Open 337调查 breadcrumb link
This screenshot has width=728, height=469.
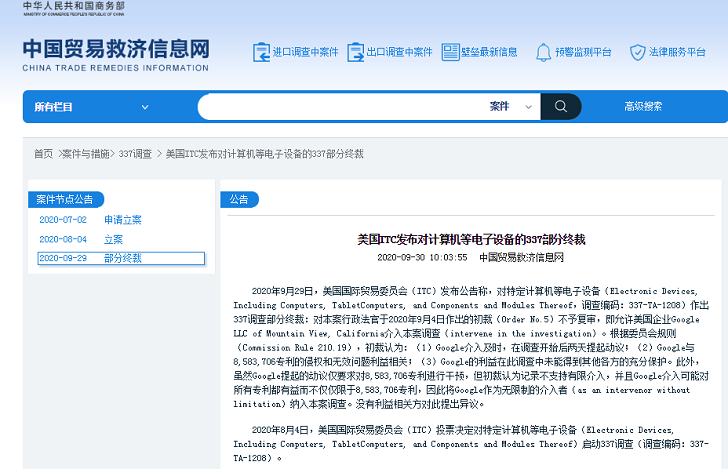point(135,154)
